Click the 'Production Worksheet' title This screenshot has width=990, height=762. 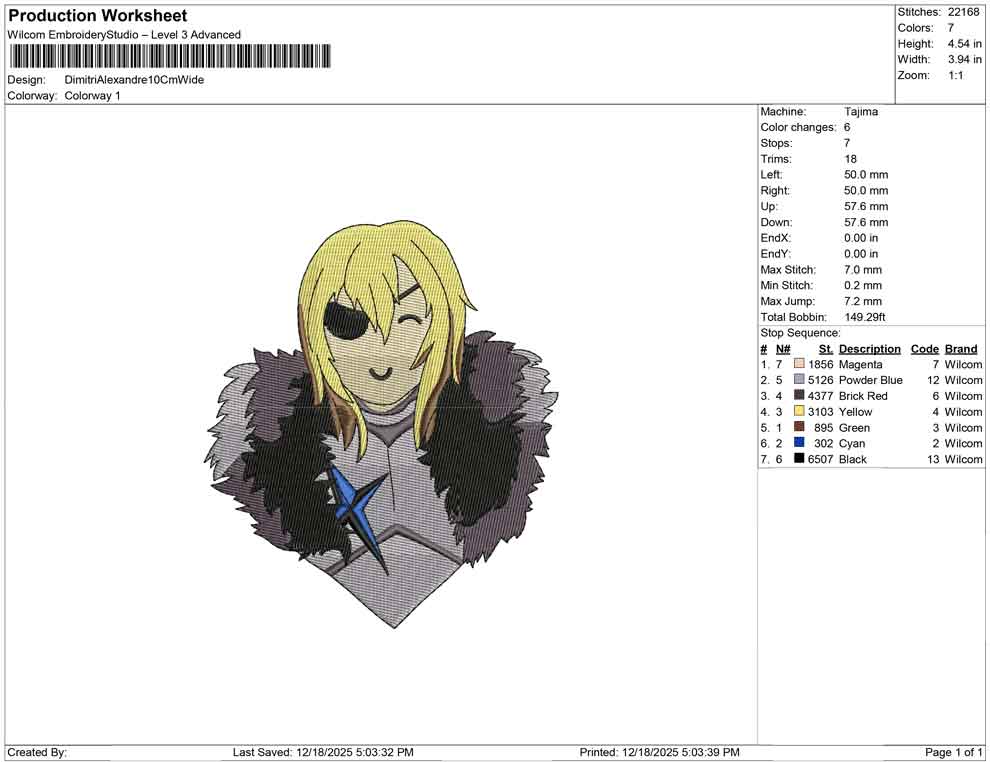tap(98, 16)
